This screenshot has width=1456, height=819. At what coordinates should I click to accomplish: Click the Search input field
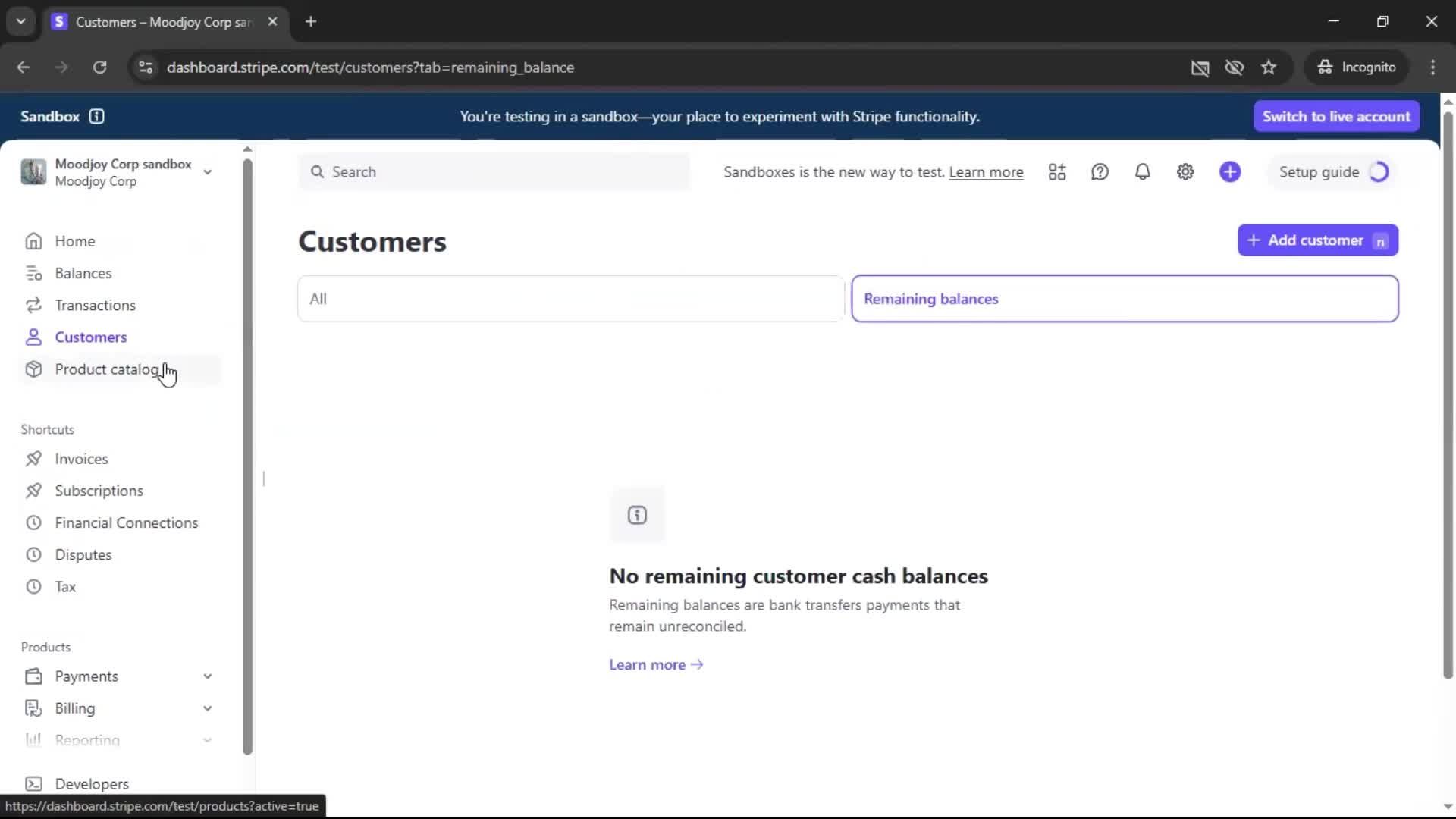[x=494, y=172]
